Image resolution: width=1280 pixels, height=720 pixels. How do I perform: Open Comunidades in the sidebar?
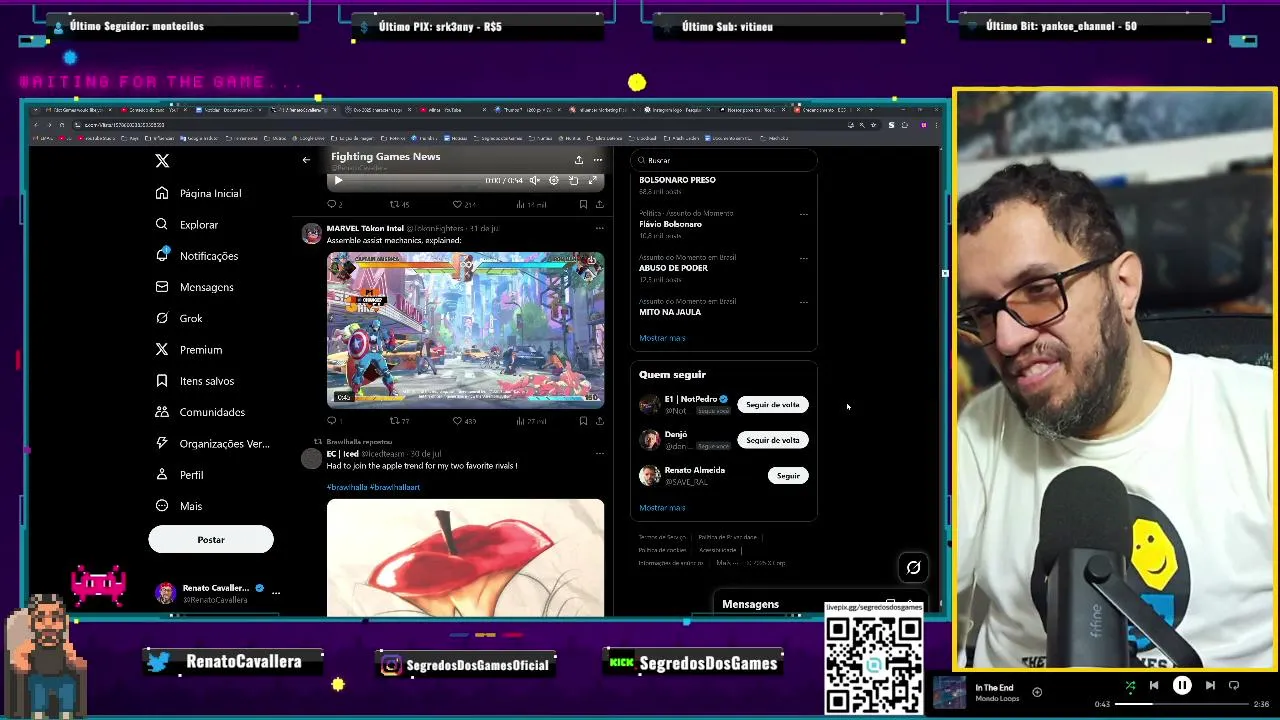pos(200,412)
